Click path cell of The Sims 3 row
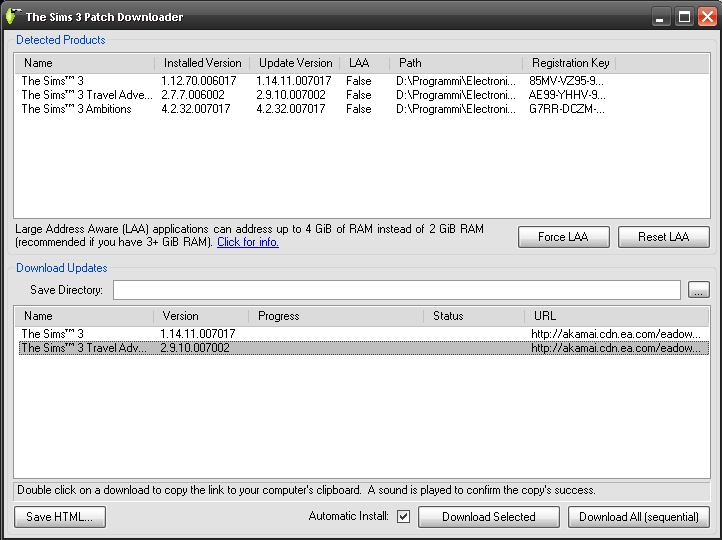 point(456,81)
